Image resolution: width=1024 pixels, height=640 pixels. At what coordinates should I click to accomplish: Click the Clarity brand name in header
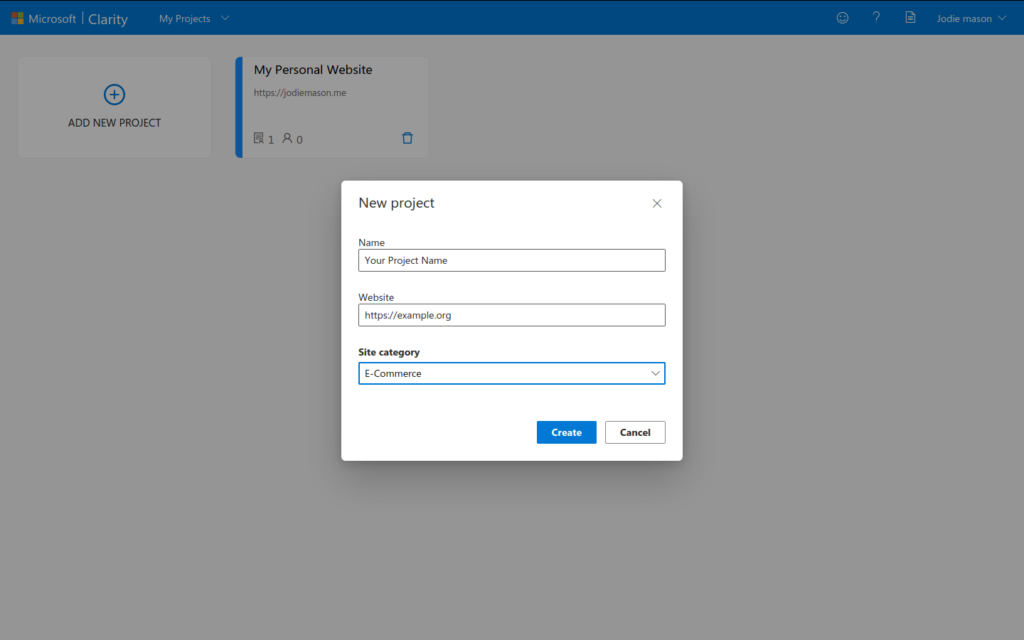108,18
